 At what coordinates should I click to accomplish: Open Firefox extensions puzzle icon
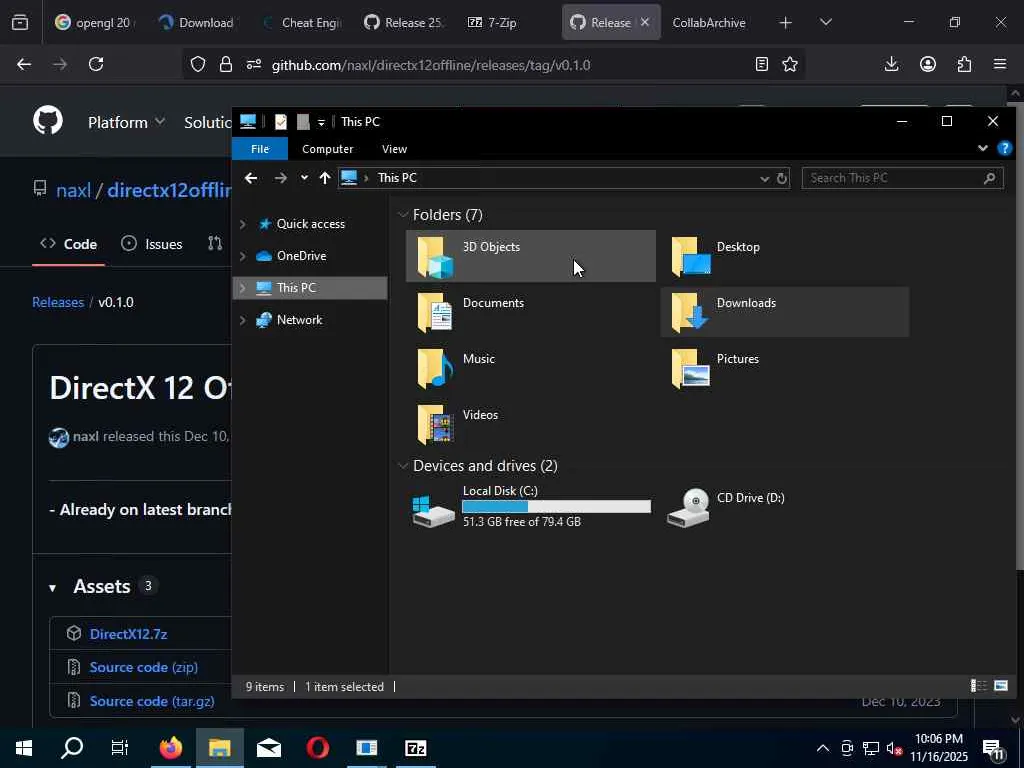964,64
